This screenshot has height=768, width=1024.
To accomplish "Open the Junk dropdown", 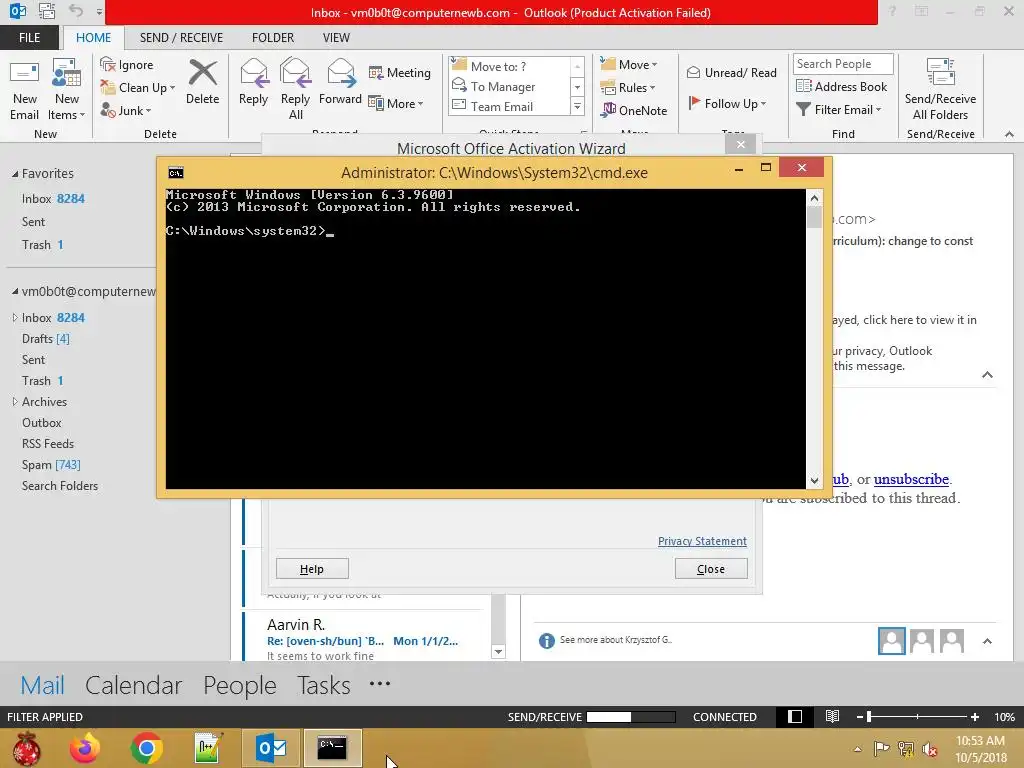I will click(126, 110).
